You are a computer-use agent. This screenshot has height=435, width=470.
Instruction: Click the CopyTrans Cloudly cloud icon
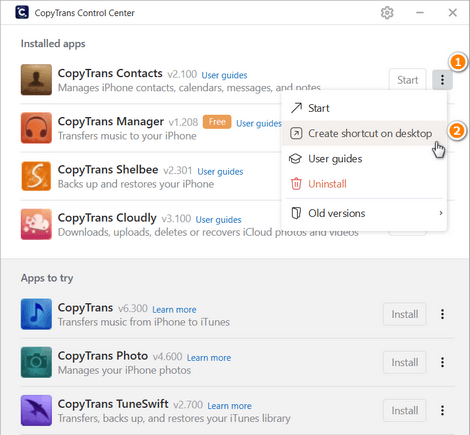[36, 224]
